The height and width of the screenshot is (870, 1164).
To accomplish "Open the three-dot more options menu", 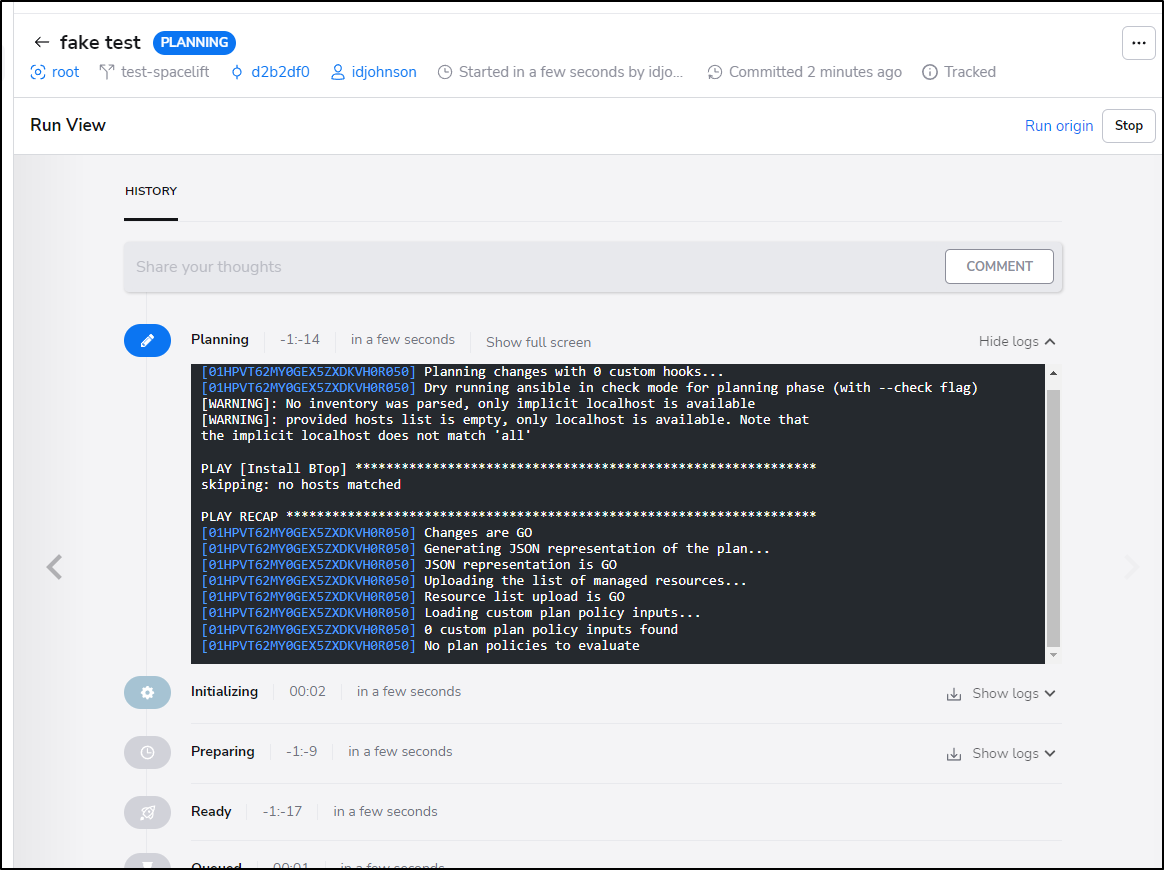I will [x=1138, y=43].
